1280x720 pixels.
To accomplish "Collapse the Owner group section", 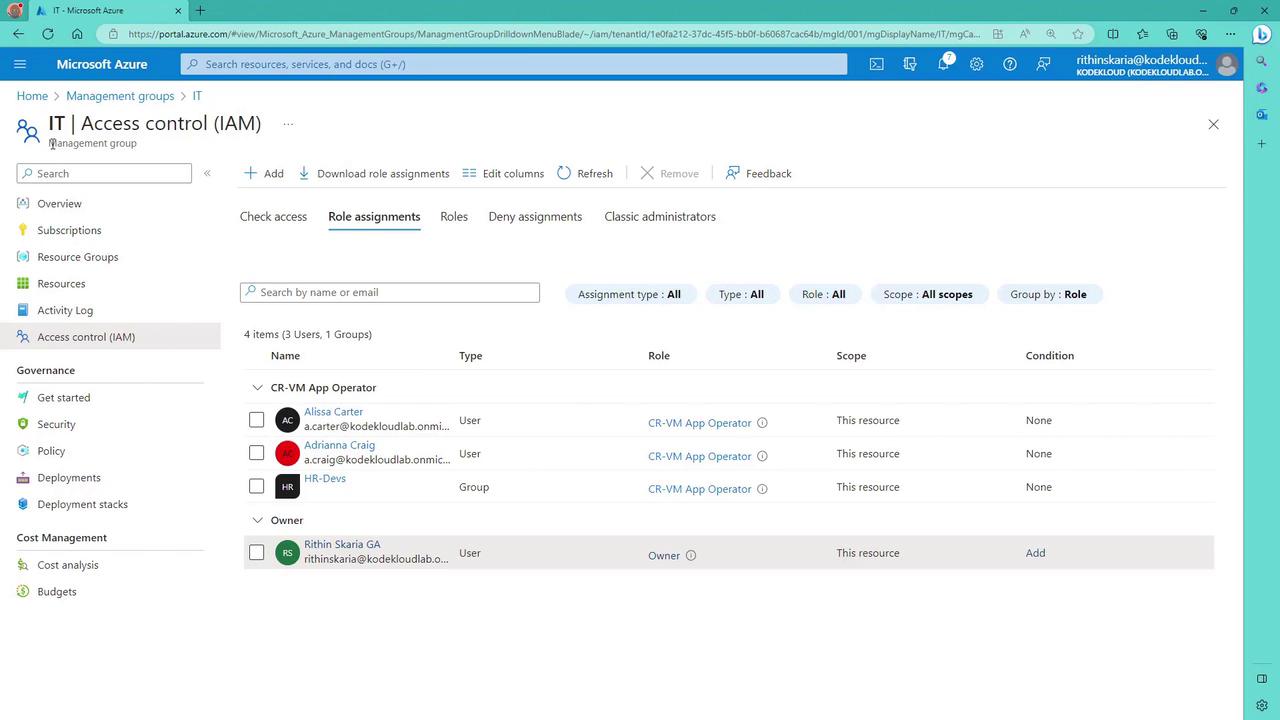I will point(258,520).
